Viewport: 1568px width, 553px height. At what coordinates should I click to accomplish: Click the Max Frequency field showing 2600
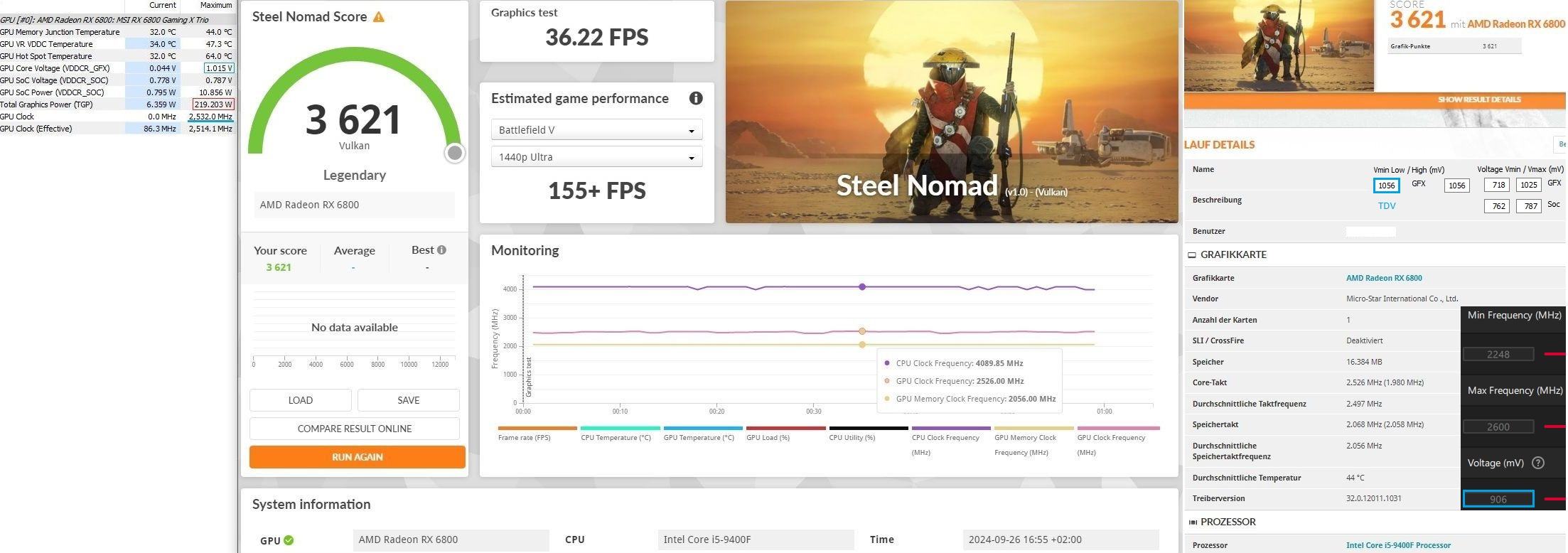coord(1498,426)
